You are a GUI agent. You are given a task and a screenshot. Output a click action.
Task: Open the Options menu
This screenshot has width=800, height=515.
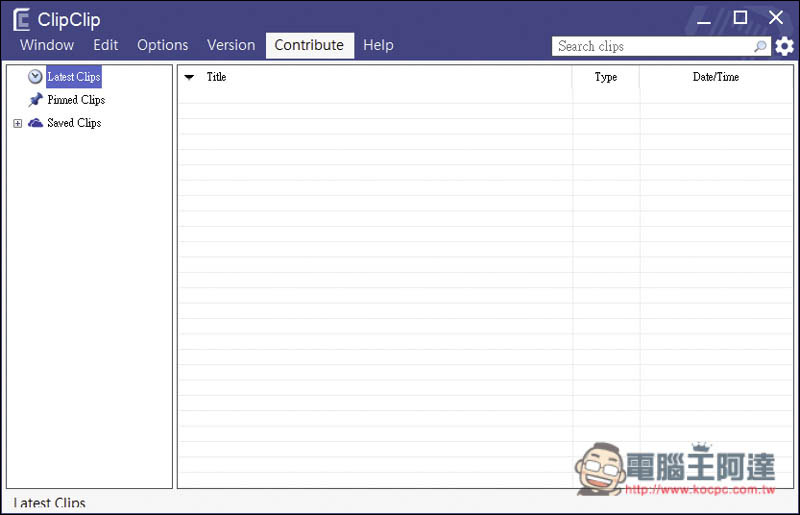[x=163, y=45]
